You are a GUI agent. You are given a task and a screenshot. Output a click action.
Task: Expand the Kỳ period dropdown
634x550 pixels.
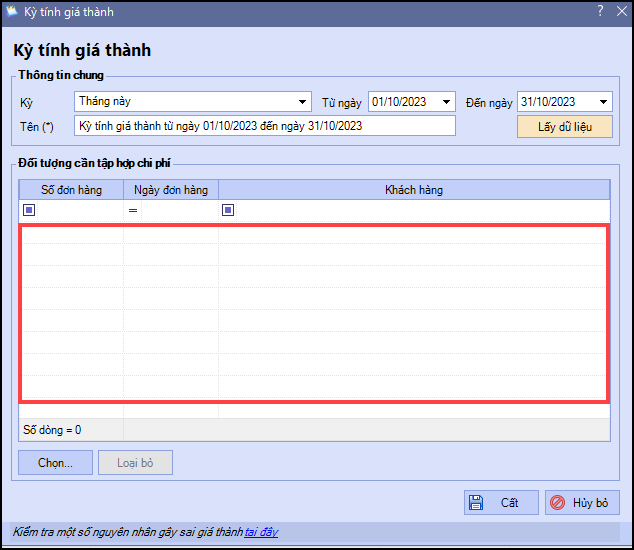tap(303, 102)
